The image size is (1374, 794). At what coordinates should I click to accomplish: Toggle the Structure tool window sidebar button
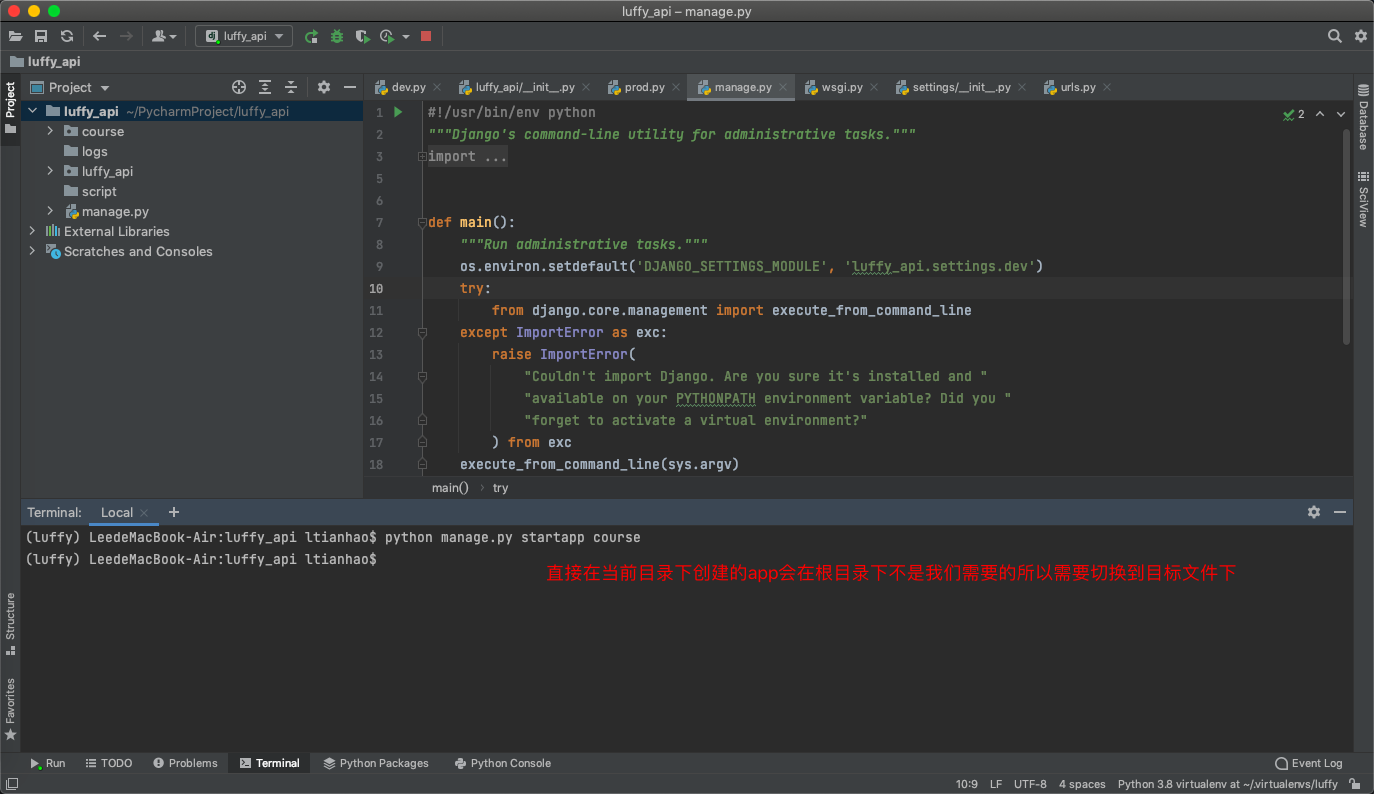tap(10, 622)
